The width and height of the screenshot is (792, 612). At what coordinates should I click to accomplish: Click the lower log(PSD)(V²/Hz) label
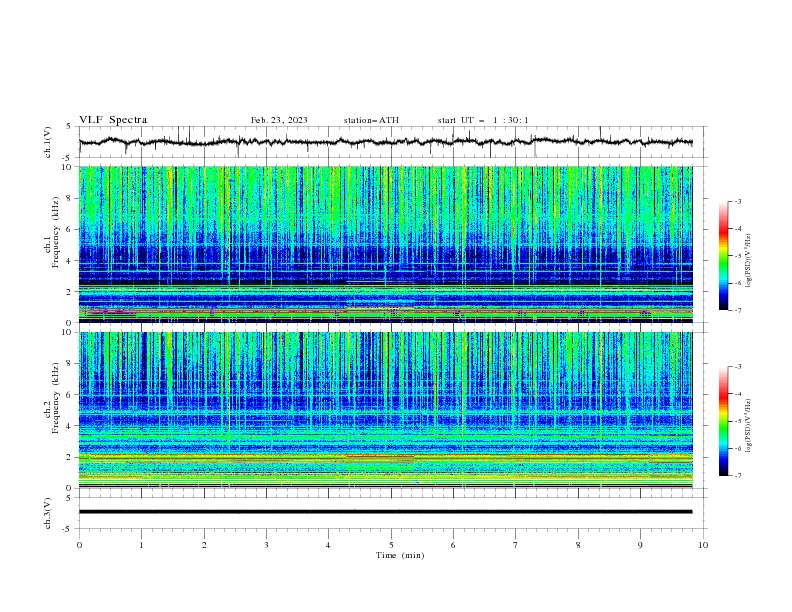point(748,425)
